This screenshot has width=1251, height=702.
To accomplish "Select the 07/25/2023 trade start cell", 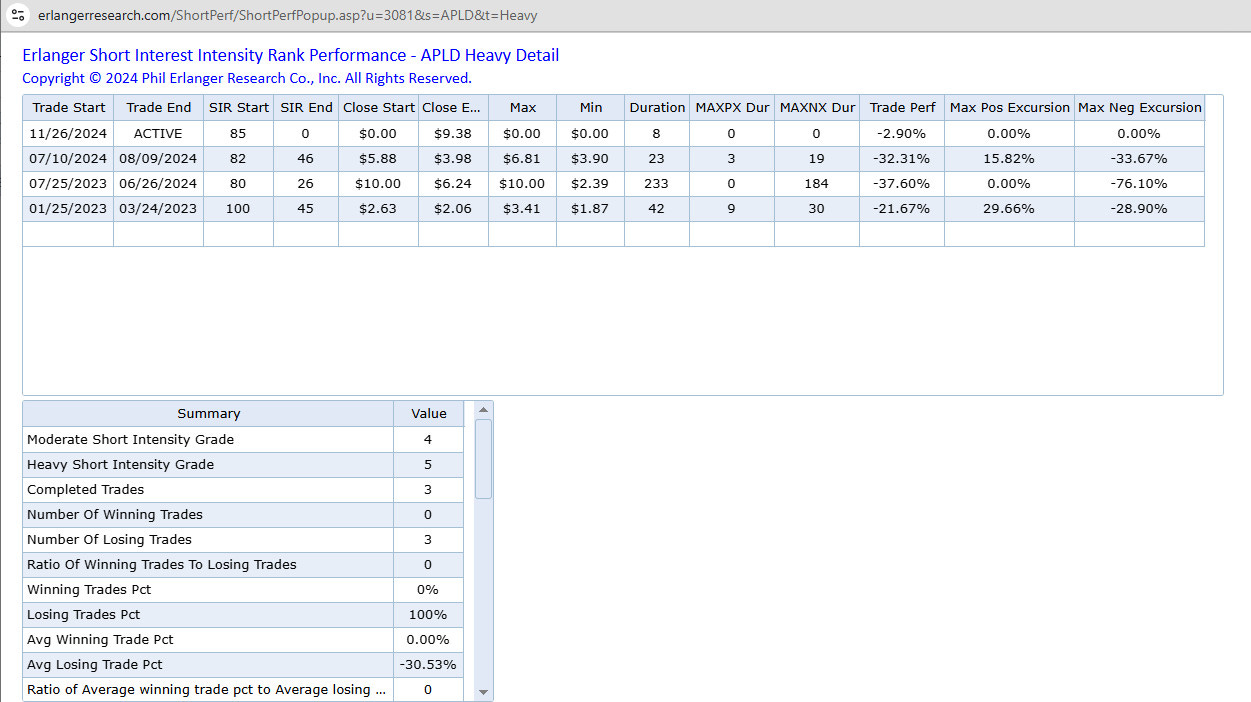I will click(x=68, y=184).
